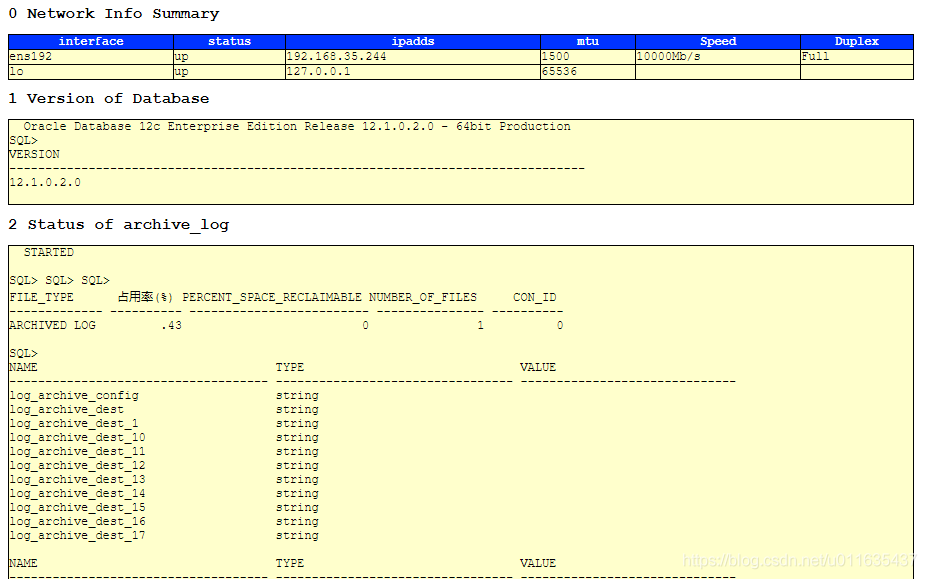Click the mtu column header
Viewport: 927px width, 579px height.
coord(588,41)
